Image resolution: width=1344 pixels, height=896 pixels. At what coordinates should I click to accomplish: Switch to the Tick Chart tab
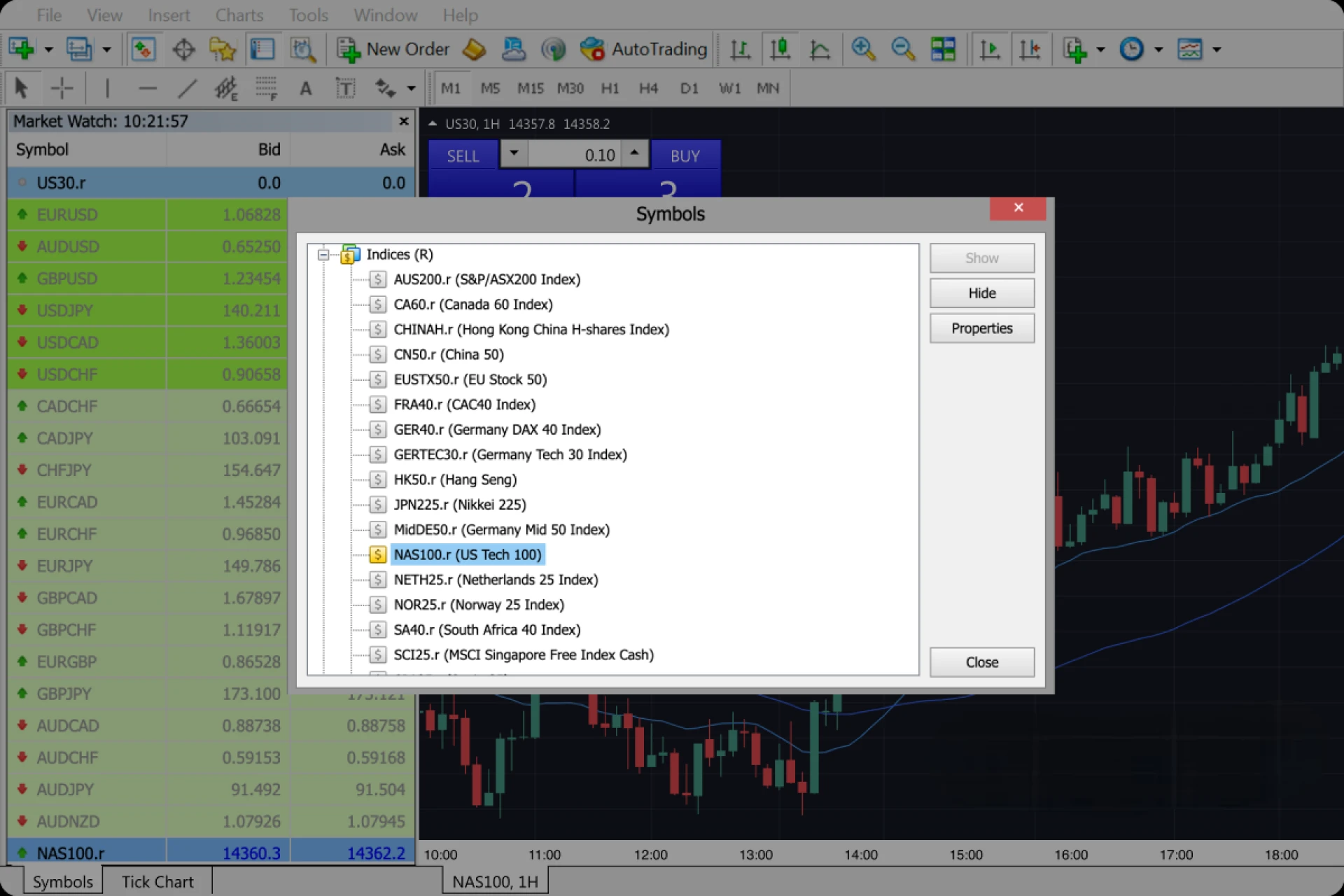point(157,881)
